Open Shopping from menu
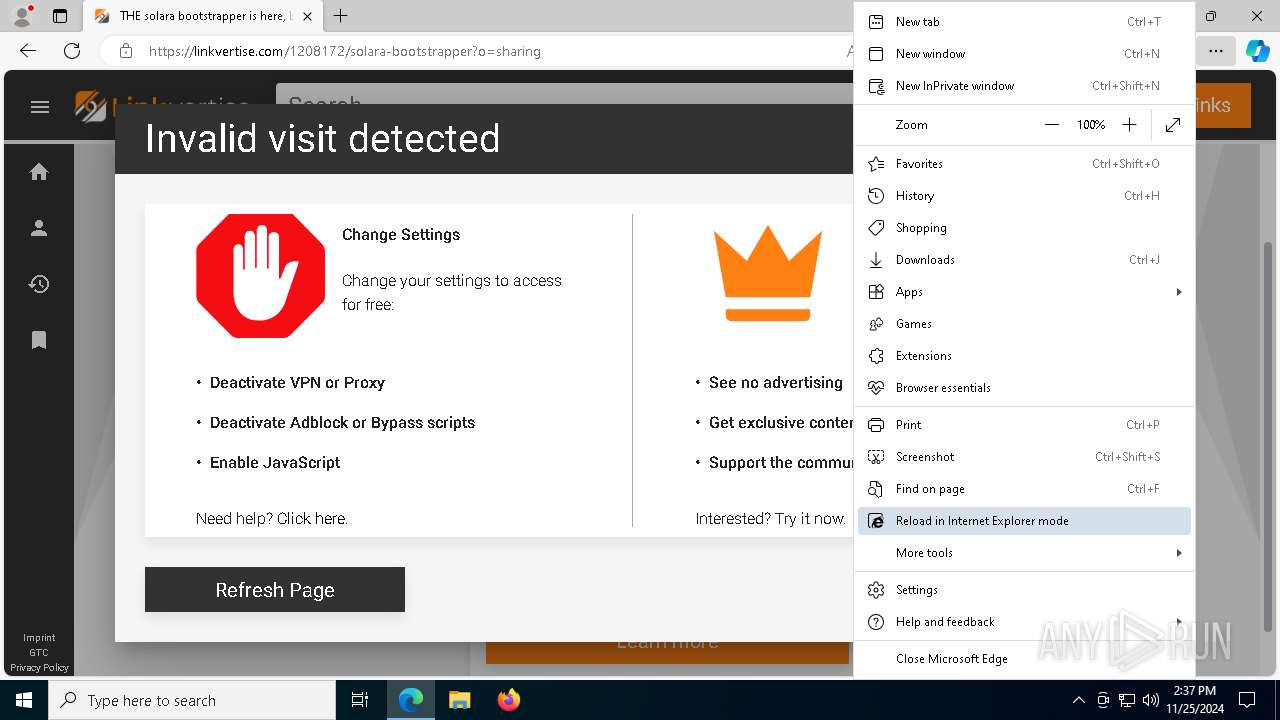 [1024, 228]
